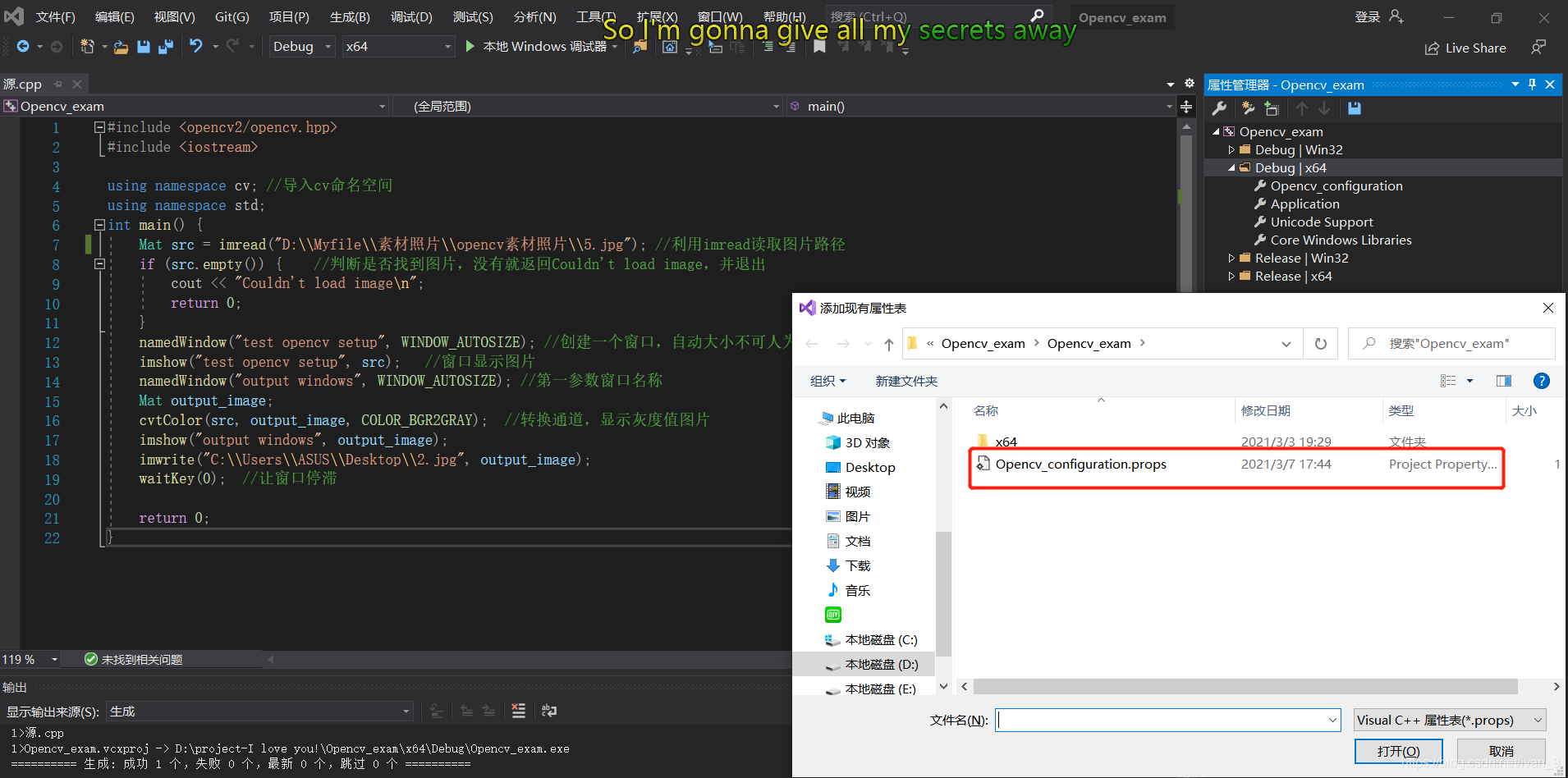The width and height of the screenshot is (1568, 778).
Task: Open the x64 platform dropdown
Action: [x=398, y=47]
